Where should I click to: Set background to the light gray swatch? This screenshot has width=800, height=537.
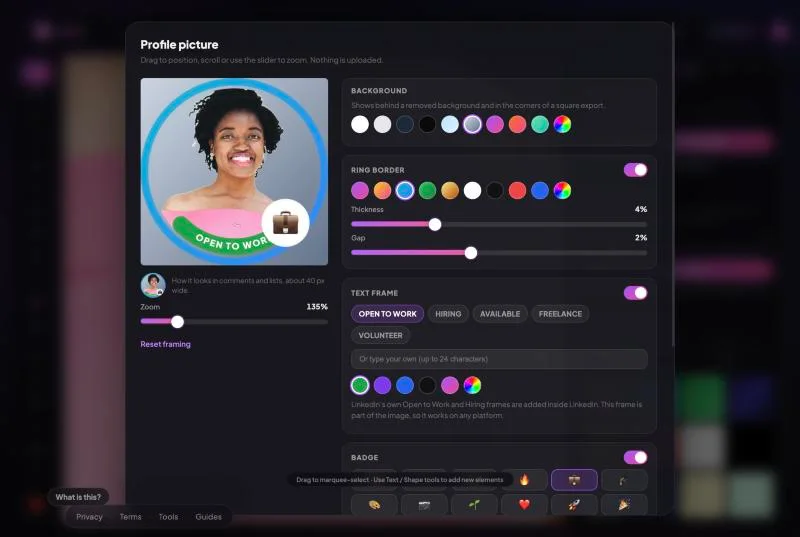[x=382, y=124]
